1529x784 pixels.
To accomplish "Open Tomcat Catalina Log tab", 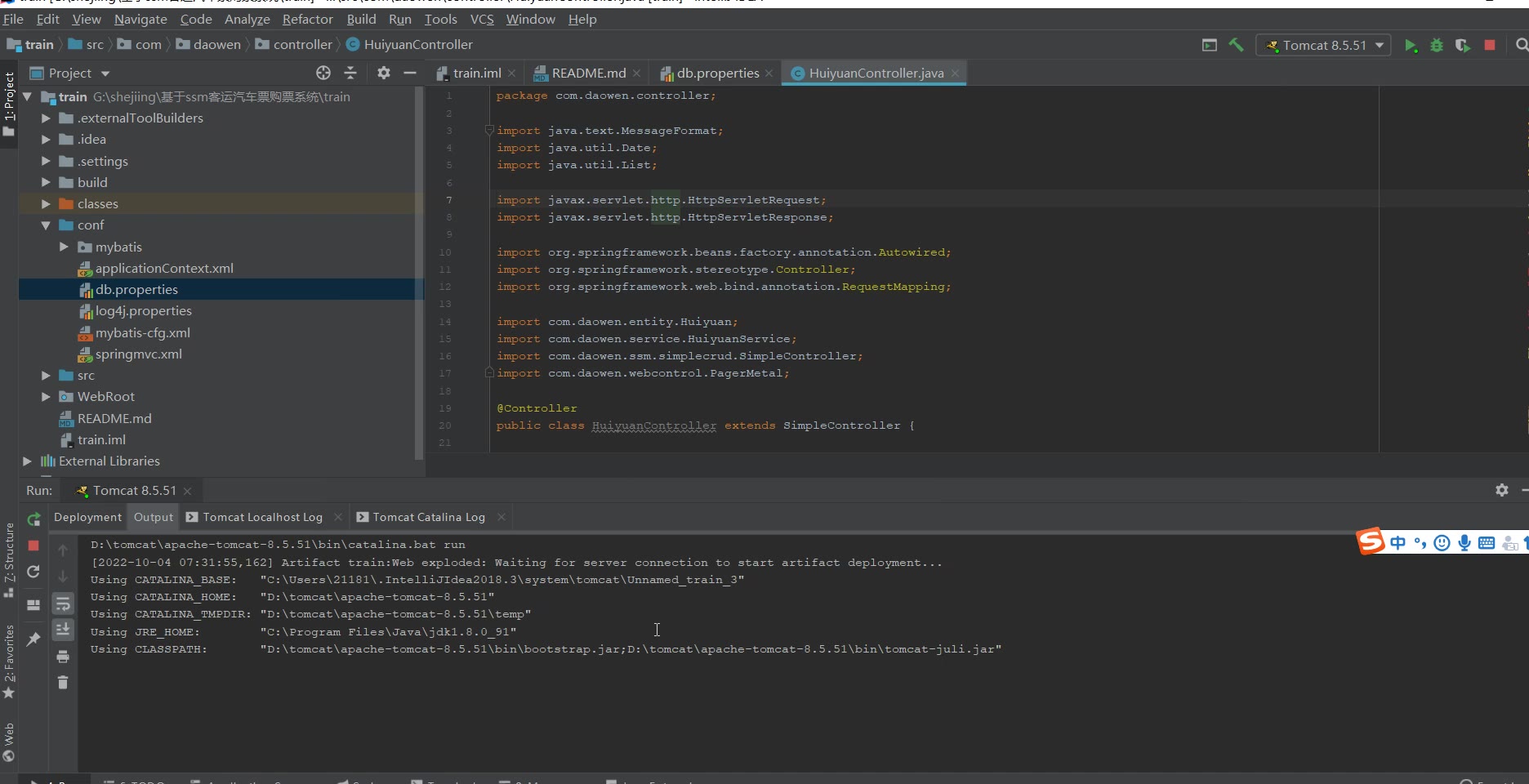I will pos(428,517).
